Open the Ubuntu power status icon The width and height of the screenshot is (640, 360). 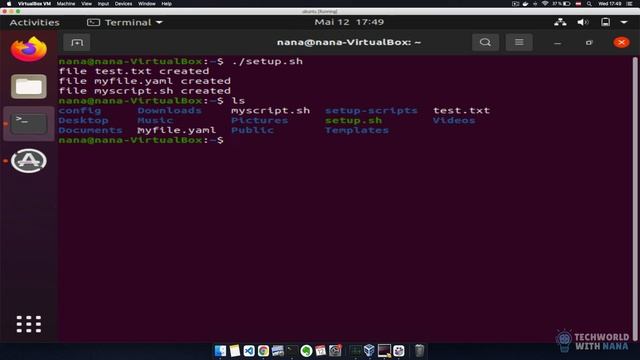[605, 22]
